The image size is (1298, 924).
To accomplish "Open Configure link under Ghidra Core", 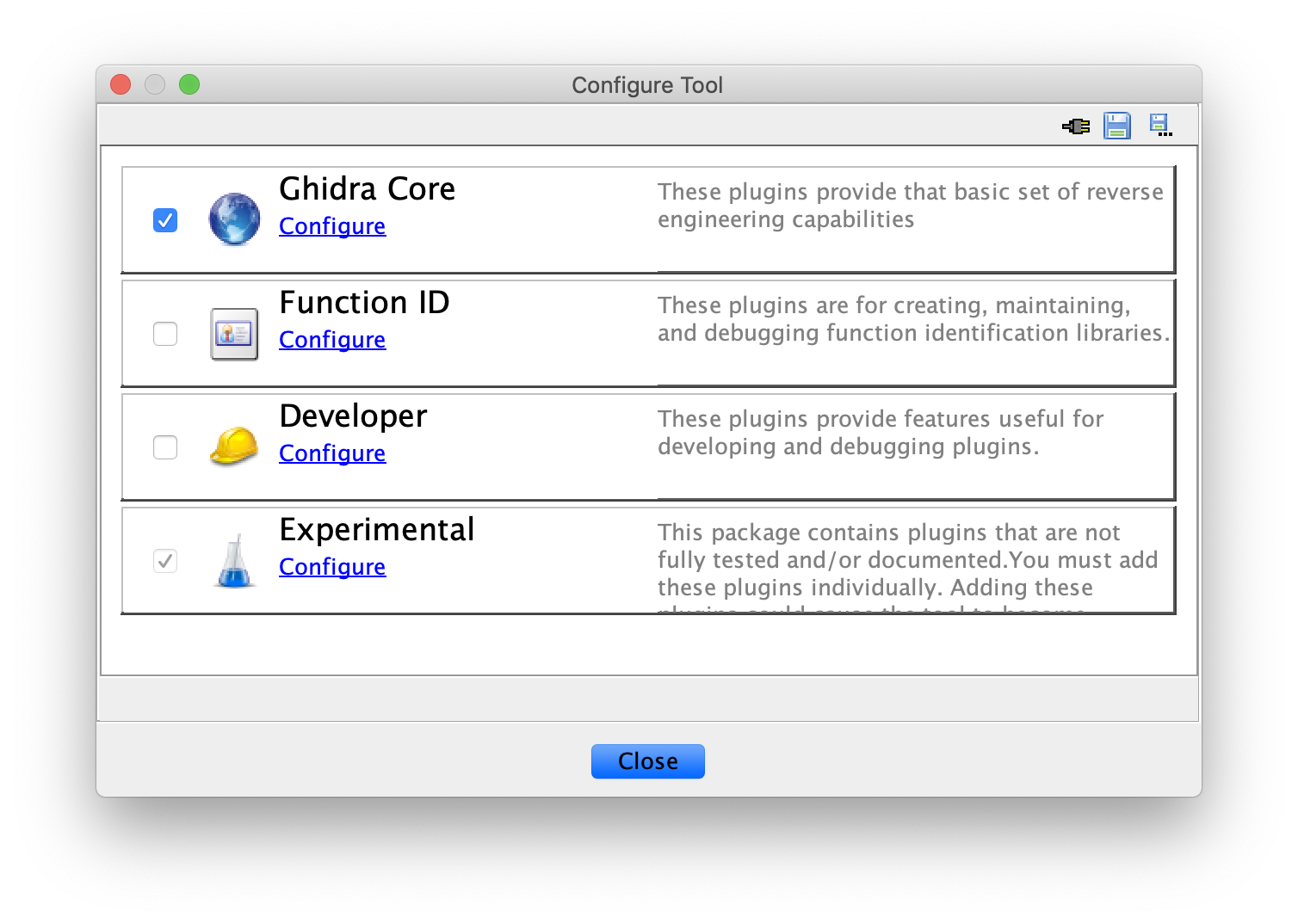I will point(332,226).
